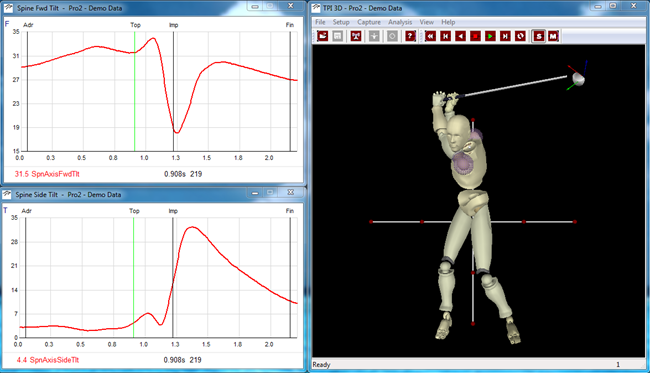Toggle the S mode button
Viewport: 650px width, 373px height.
point(538,36)
